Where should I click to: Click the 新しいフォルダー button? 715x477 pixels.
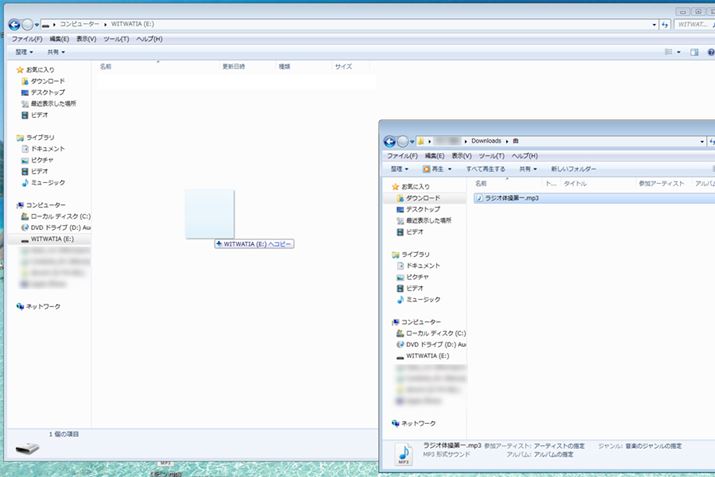(x=573, y=169)
